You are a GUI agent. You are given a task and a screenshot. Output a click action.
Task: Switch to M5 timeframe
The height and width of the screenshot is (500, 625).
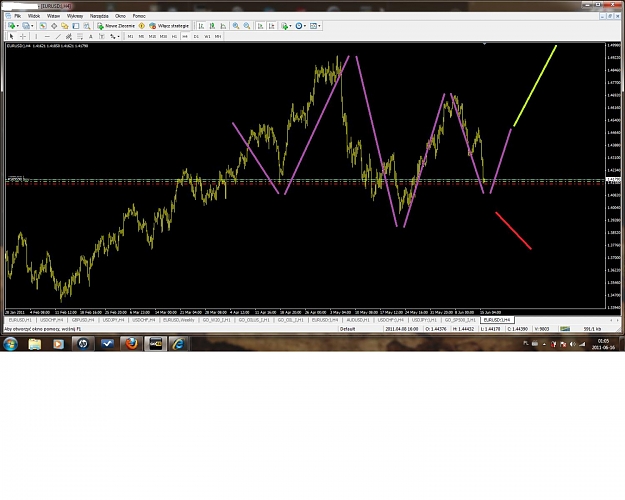coord(141,36)
